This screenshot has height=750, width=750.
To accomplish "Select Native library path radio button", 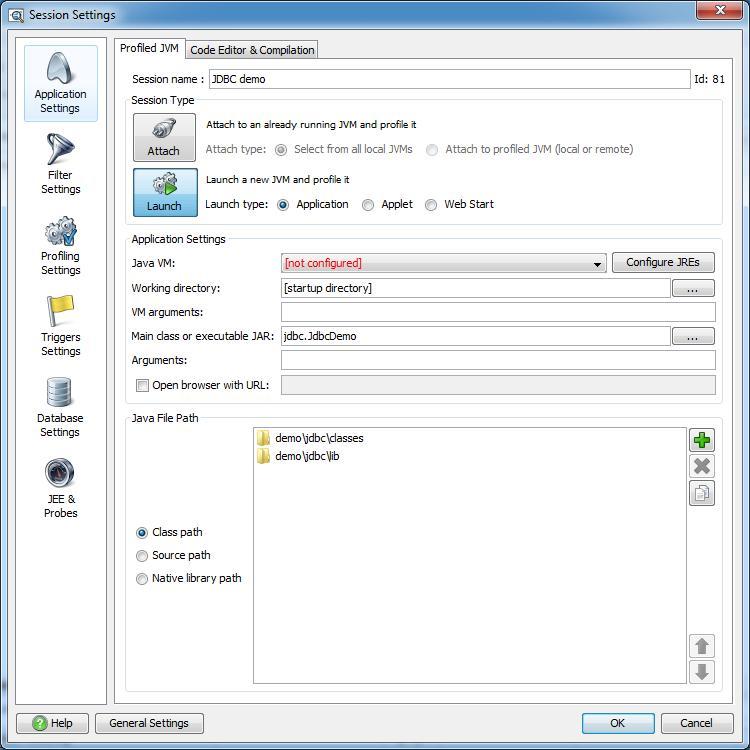I will 142,579.
